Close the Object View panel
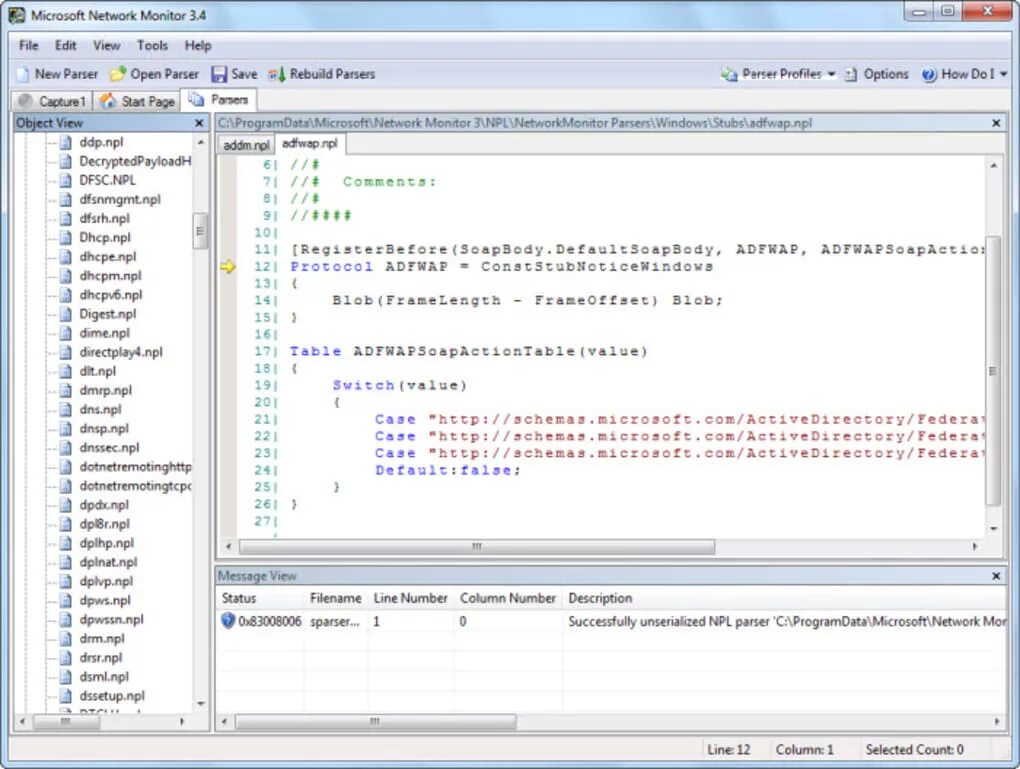1020x769 pixels. click(199, 123)
